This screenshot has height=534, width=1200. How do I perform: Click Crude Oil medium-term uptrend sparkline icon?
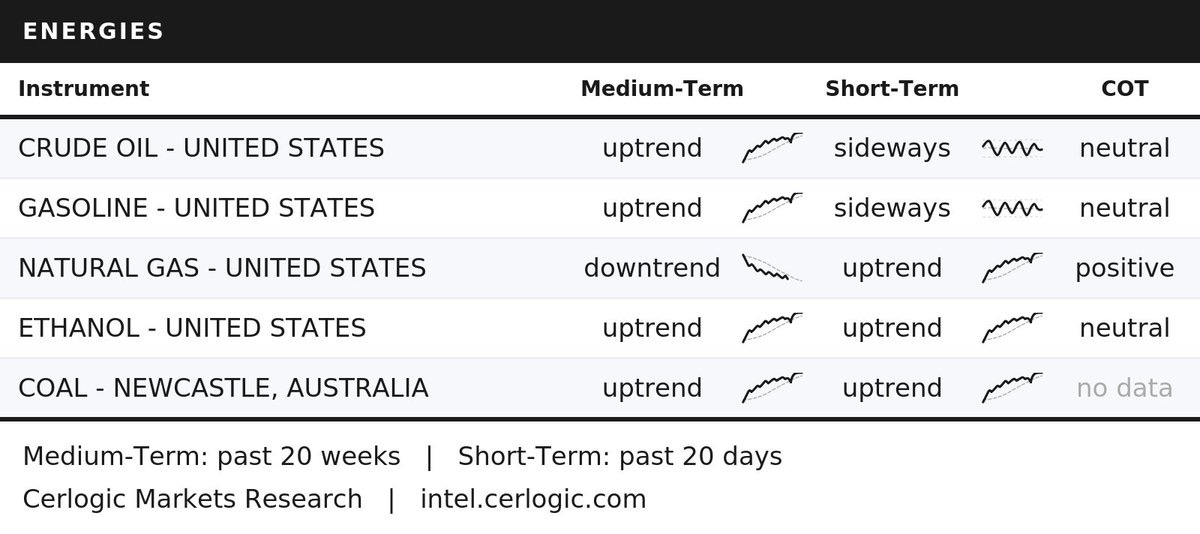(x=772, y=148)
